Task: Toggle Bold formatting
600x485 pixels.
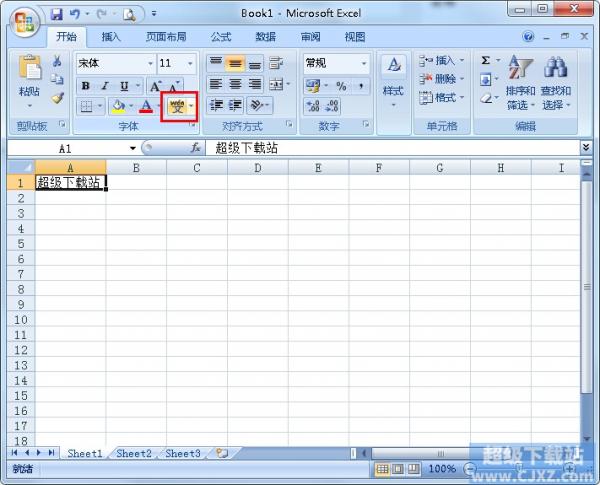Action: click(x=87, y=86)
